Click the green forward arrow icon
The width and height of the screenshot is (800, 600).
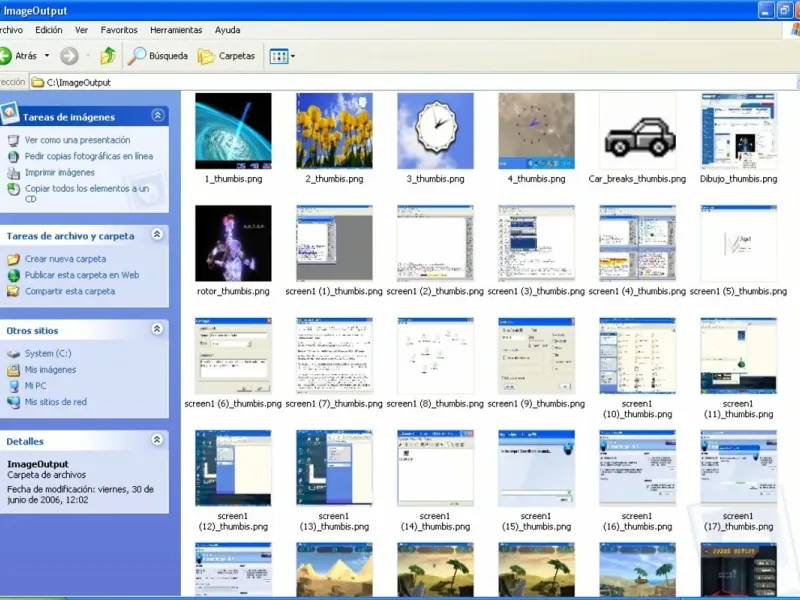[68, 56]
